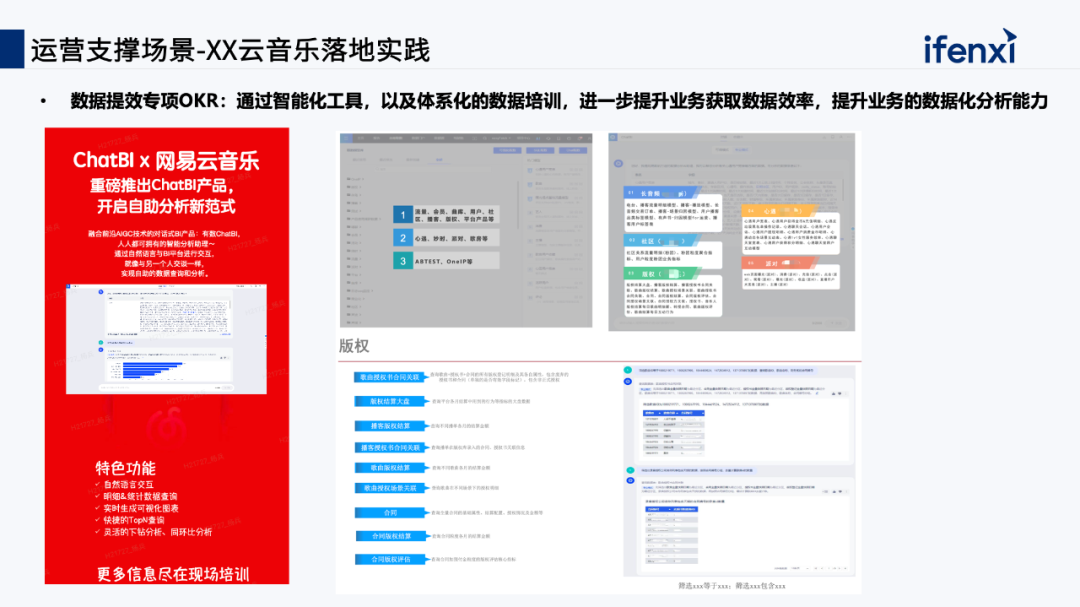Click the teal number 3 box
The width and height of the screenshot is (1080, 607).
(403, 261)
